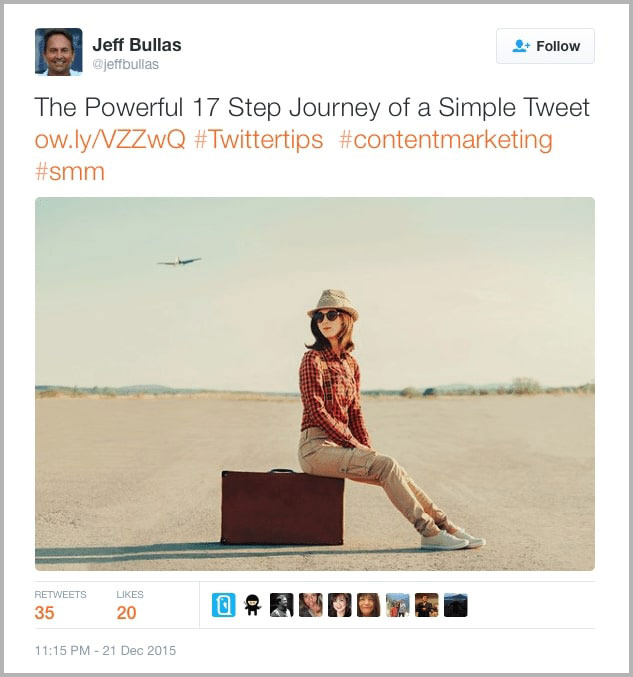Open the sixth liker avatar in the row

369,605
